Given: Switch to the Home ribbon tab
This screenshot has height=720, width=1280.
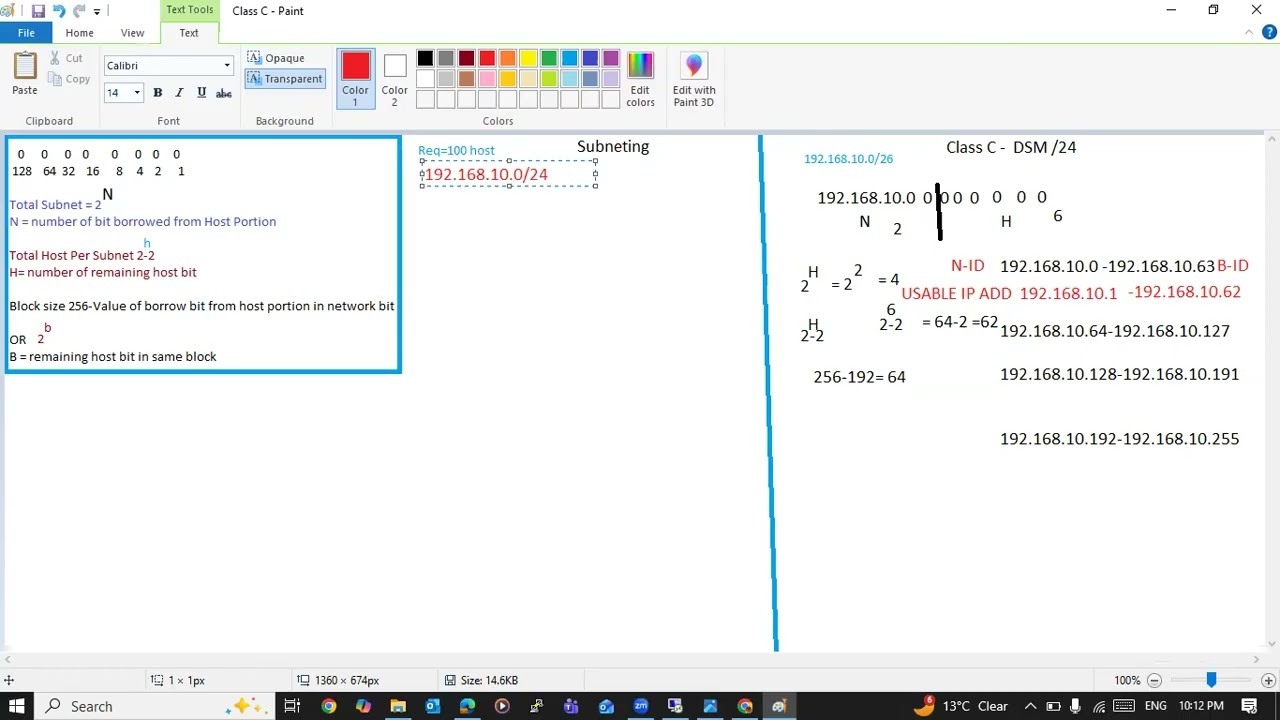Looking at the screenshot, I should coord(79,33).
